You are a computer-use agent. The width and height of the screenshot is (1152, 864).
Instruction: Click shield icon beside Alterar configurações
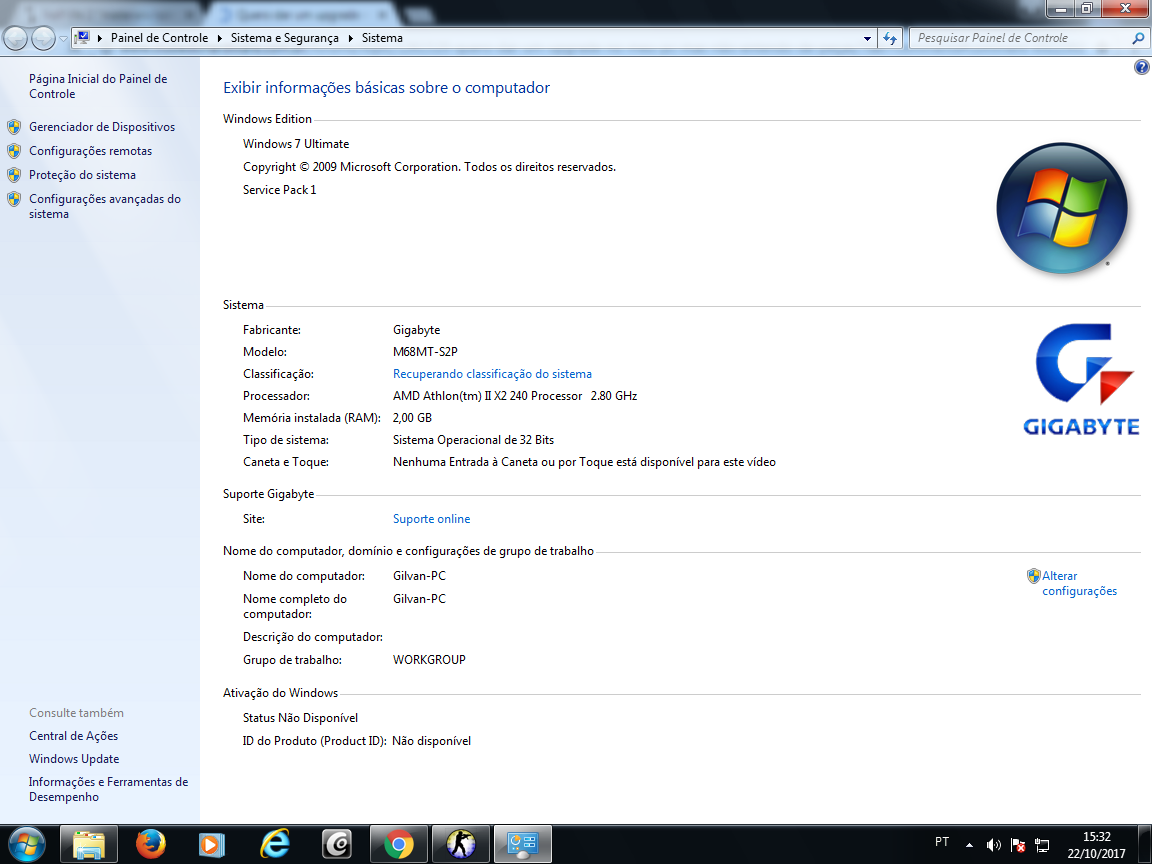[x=1034, y=576]
